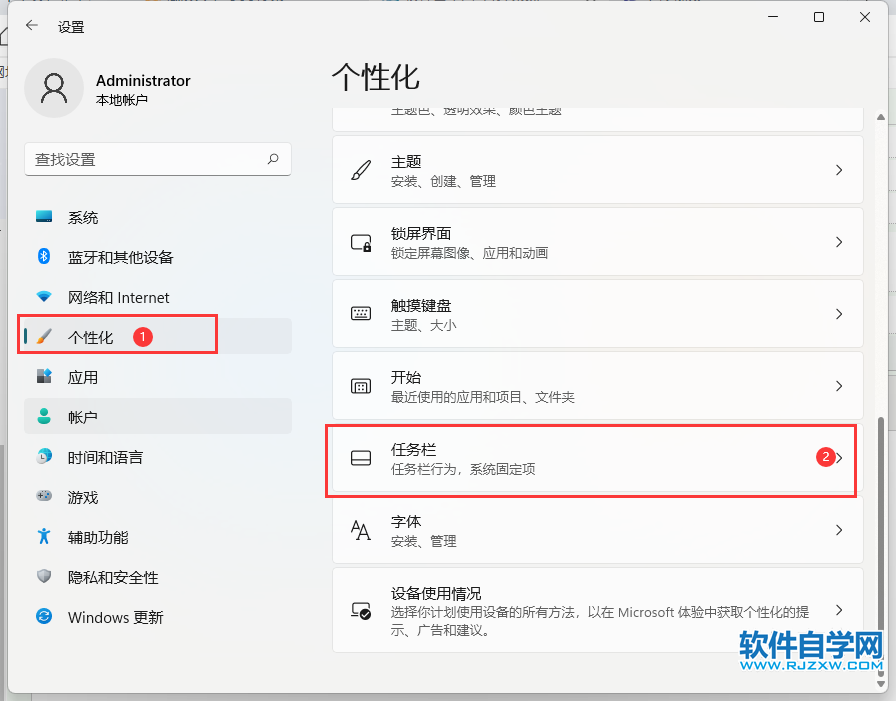Expand the 锁屏界面 lock screen chevron
The height and width of the screenshot is (701, 896).
[839, 243]
